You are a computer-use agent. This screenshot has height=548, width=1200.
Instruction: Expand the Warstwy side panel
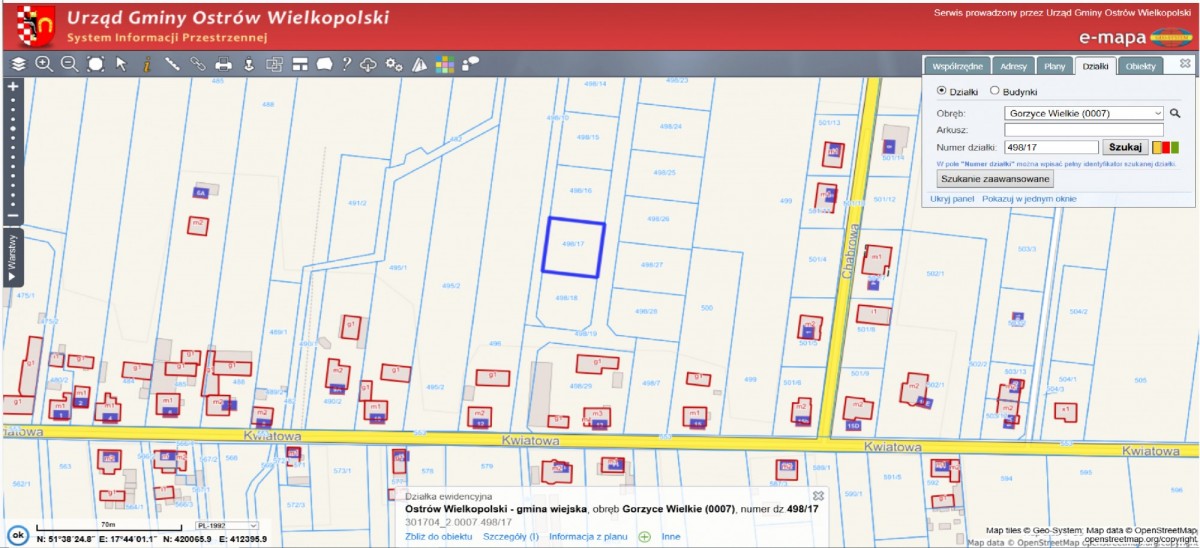tap(12, 257)
